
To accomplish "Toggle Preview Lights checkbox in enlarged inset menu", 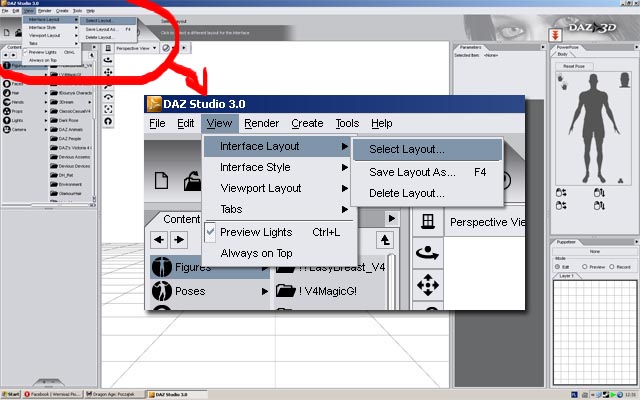I will 210,232.
